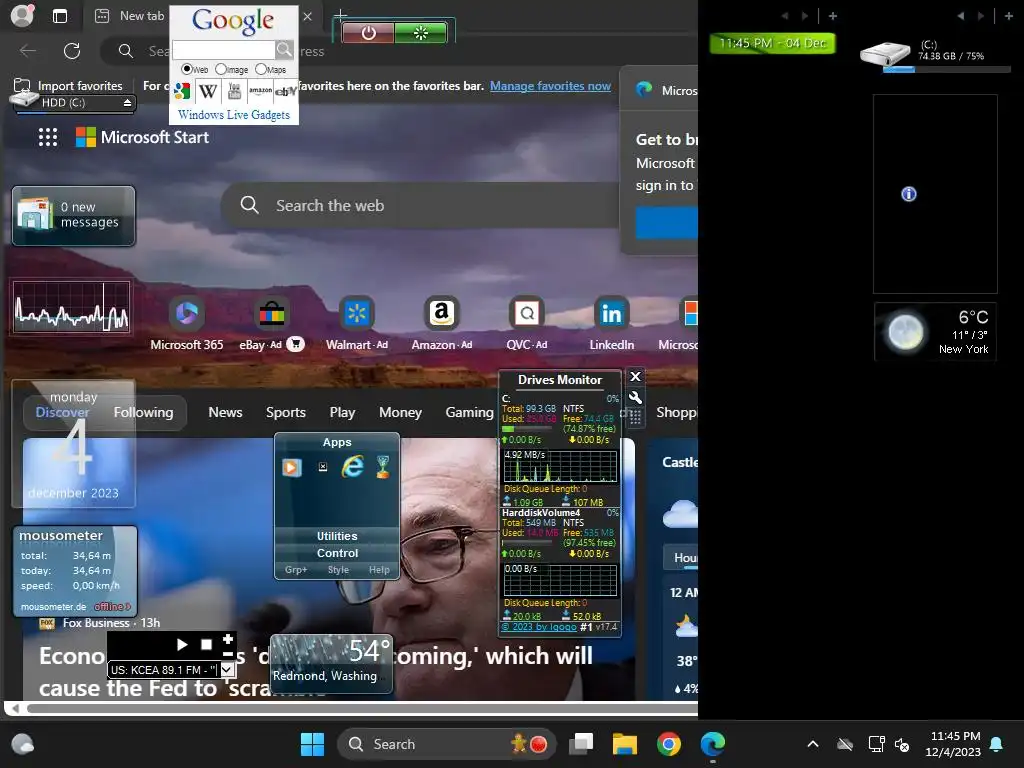The image size is (1024, 768).
Task: Choose the Amazon search provider icon
Action: pos(261,91)
